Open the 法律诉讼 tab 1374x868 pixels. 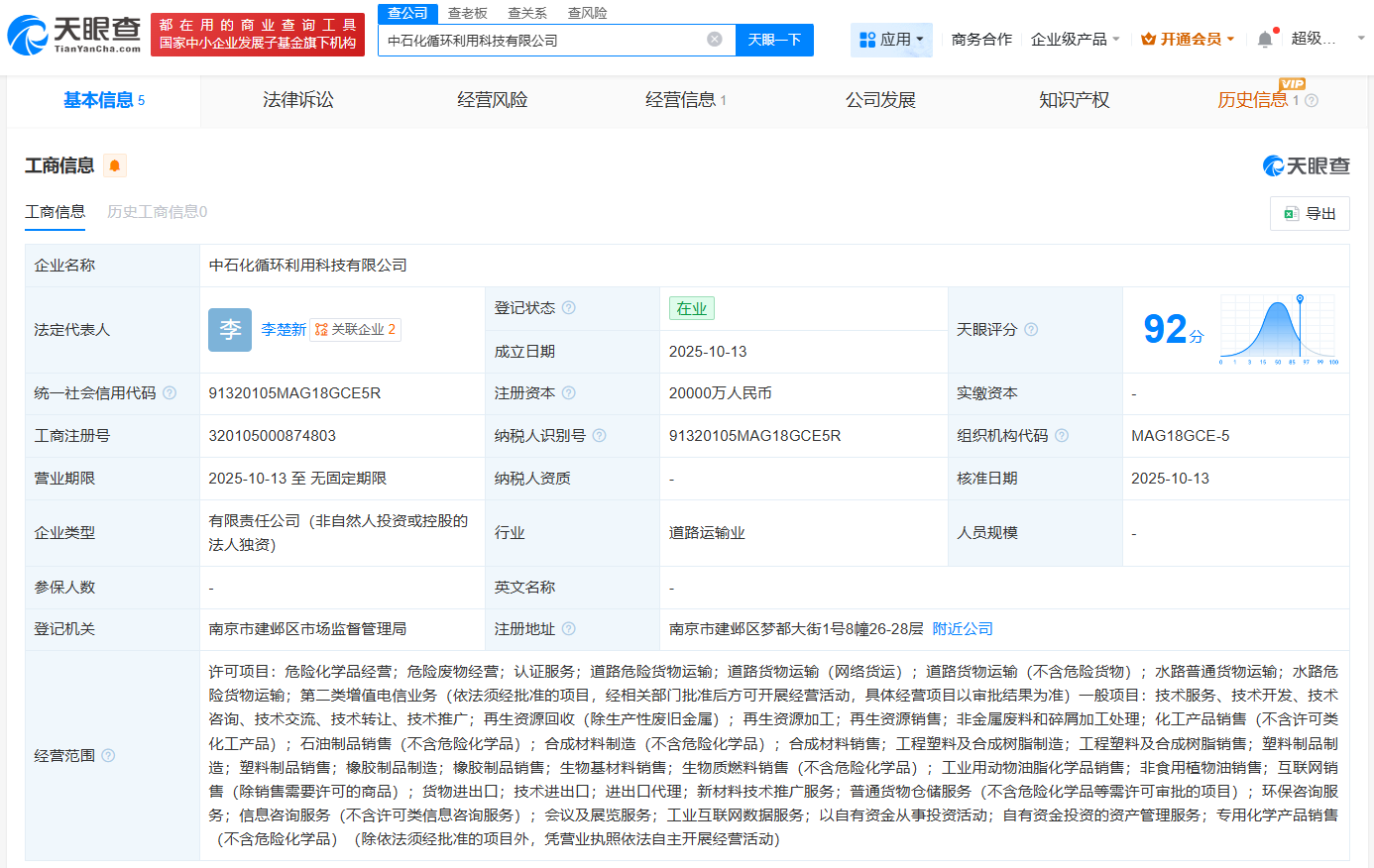coord(298,100)
